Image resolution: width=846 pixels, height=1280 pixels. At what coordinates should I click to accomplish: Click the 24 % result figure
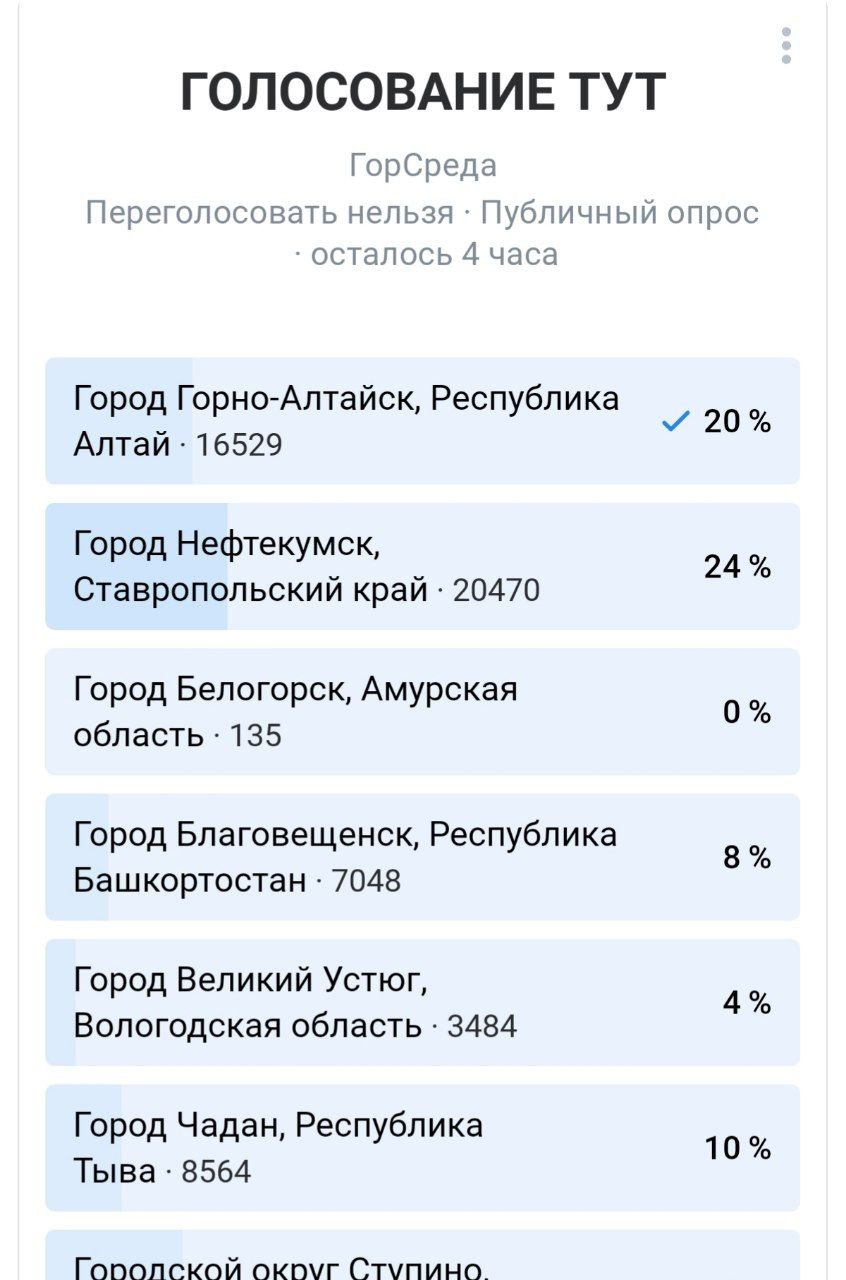tap(737, 567)
